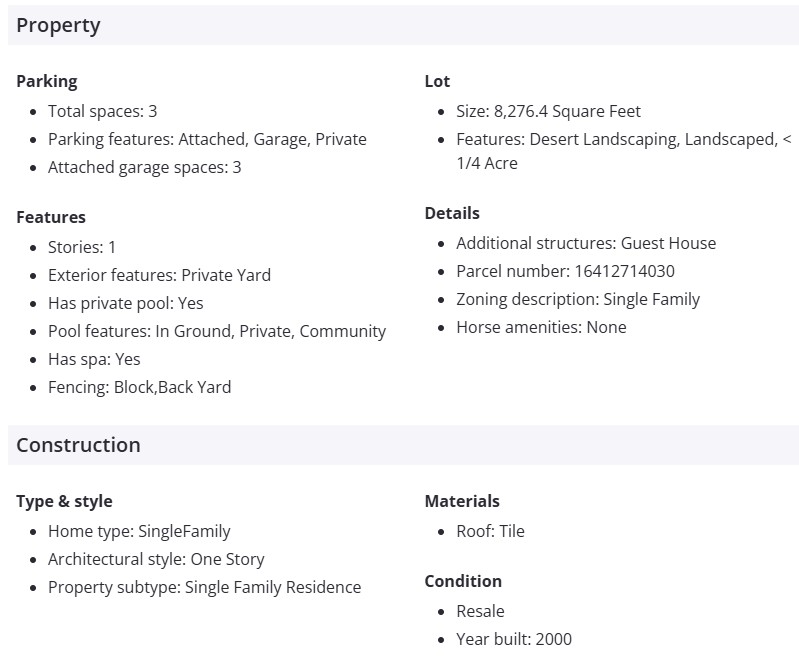
Task: Click Attached garage spaces: 3 line
Action: 144,167
